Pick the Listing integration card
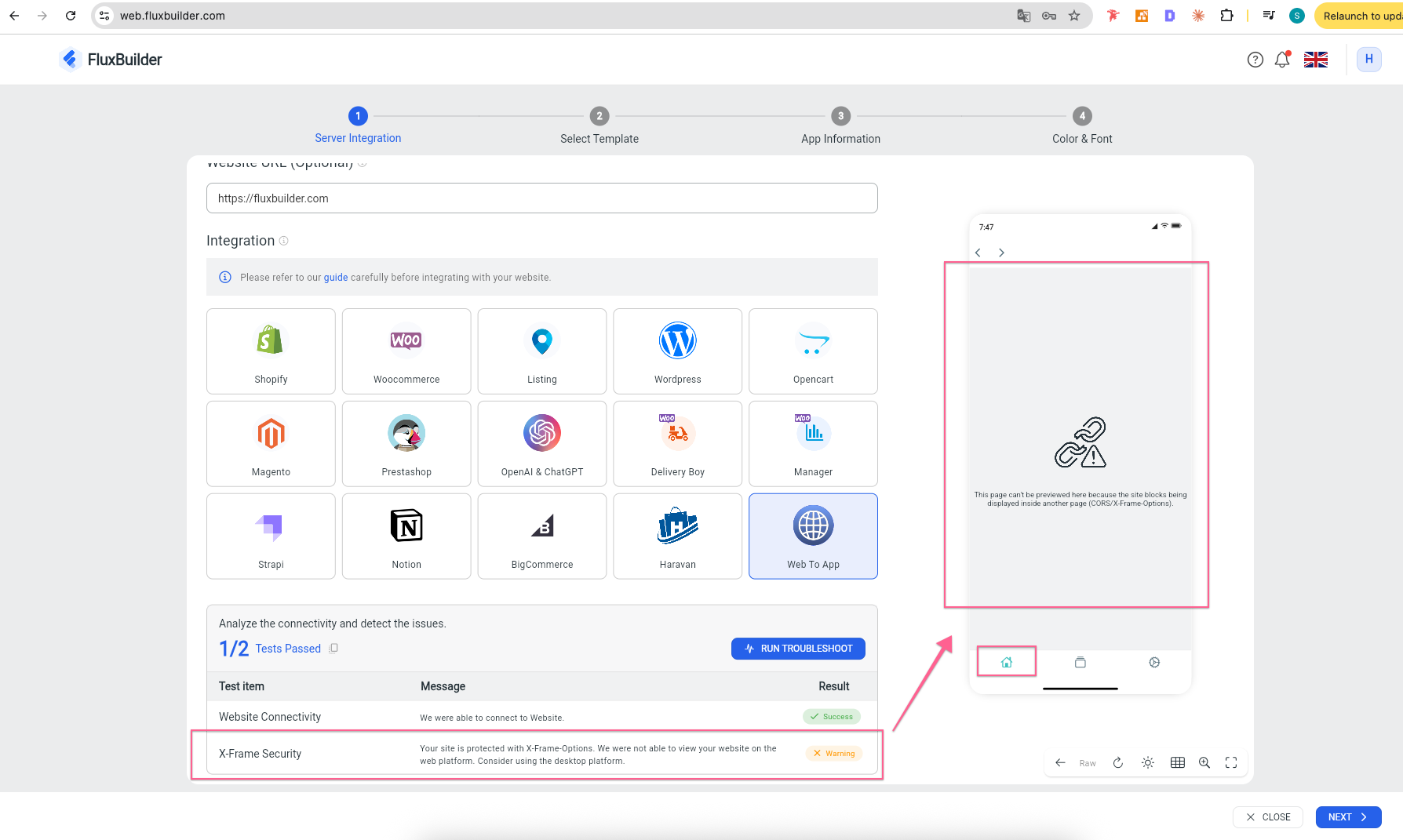Screen dimensions: 1403x840 click(x=542, y=351)
